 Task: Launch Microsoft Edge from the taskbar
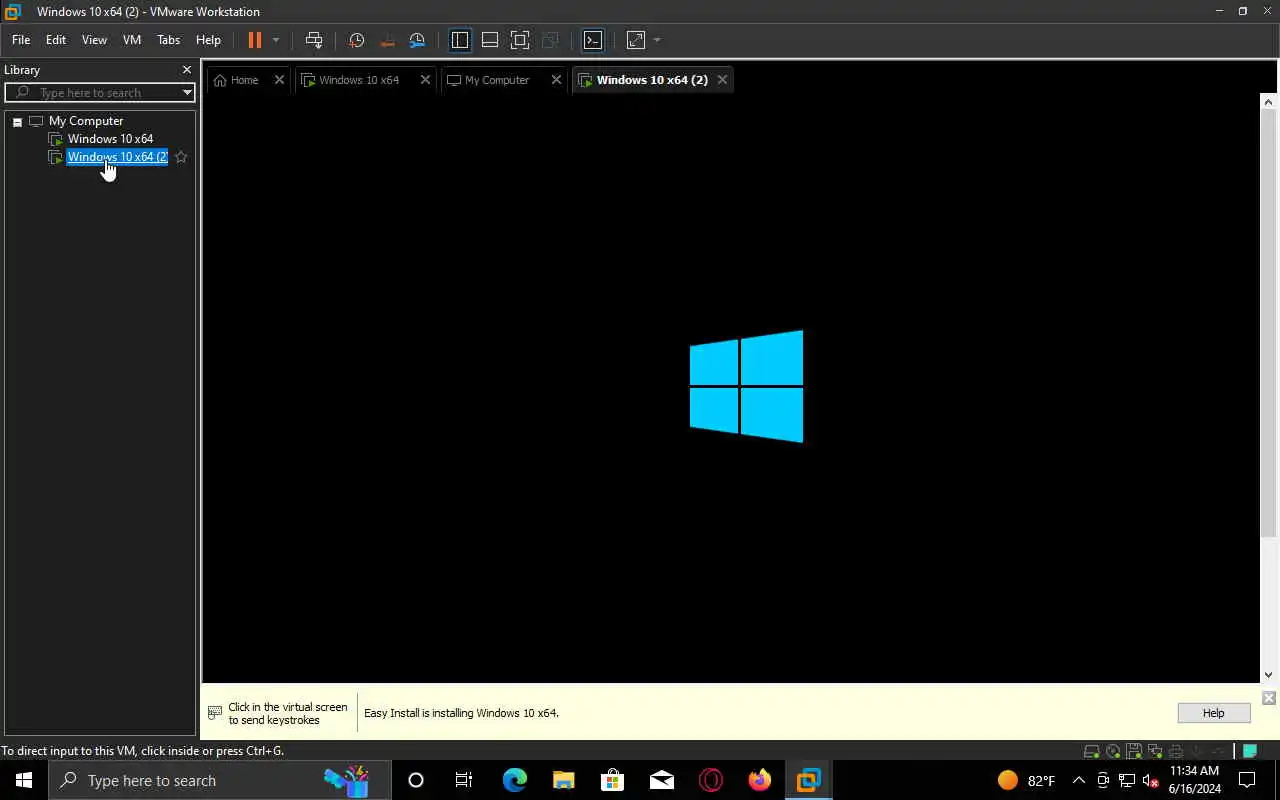(514, 780)
